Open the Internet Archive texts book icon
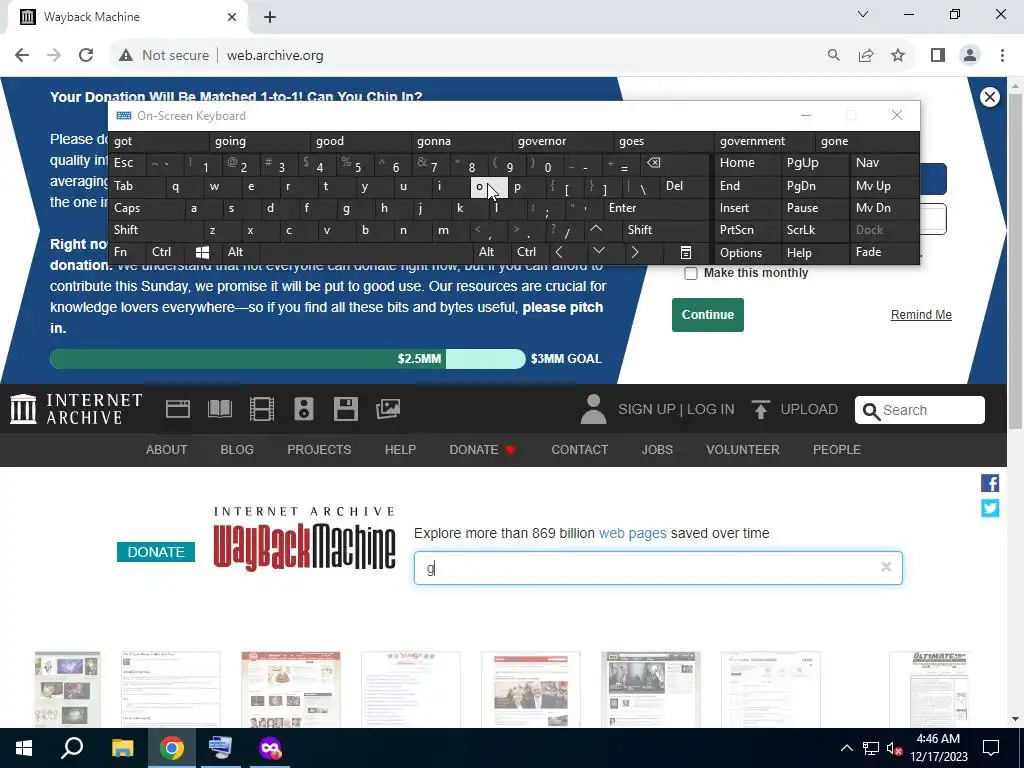Viewport: 1024px width, 768px height. click(x=219, y=409)
